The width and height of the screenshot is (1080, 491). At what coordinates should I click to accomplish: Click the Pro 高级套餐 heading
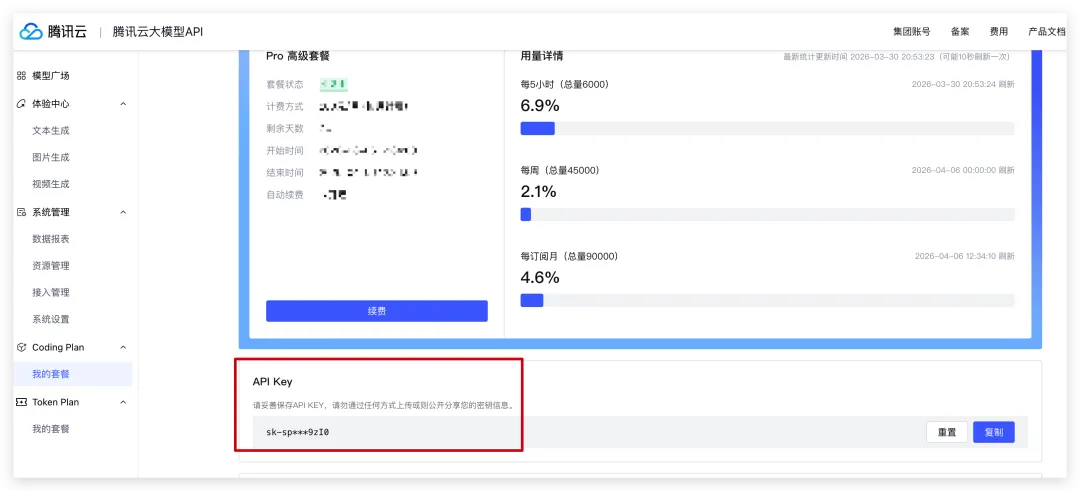coord(298,56)
